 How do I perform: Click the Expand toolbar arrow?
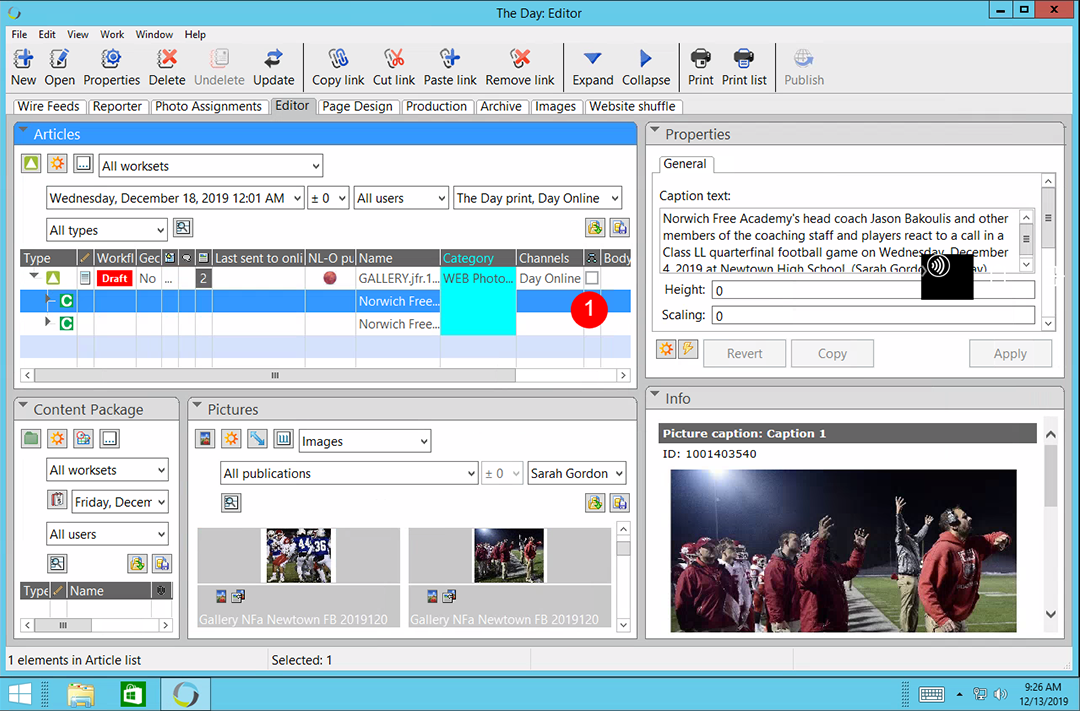(x=592, y=68)
